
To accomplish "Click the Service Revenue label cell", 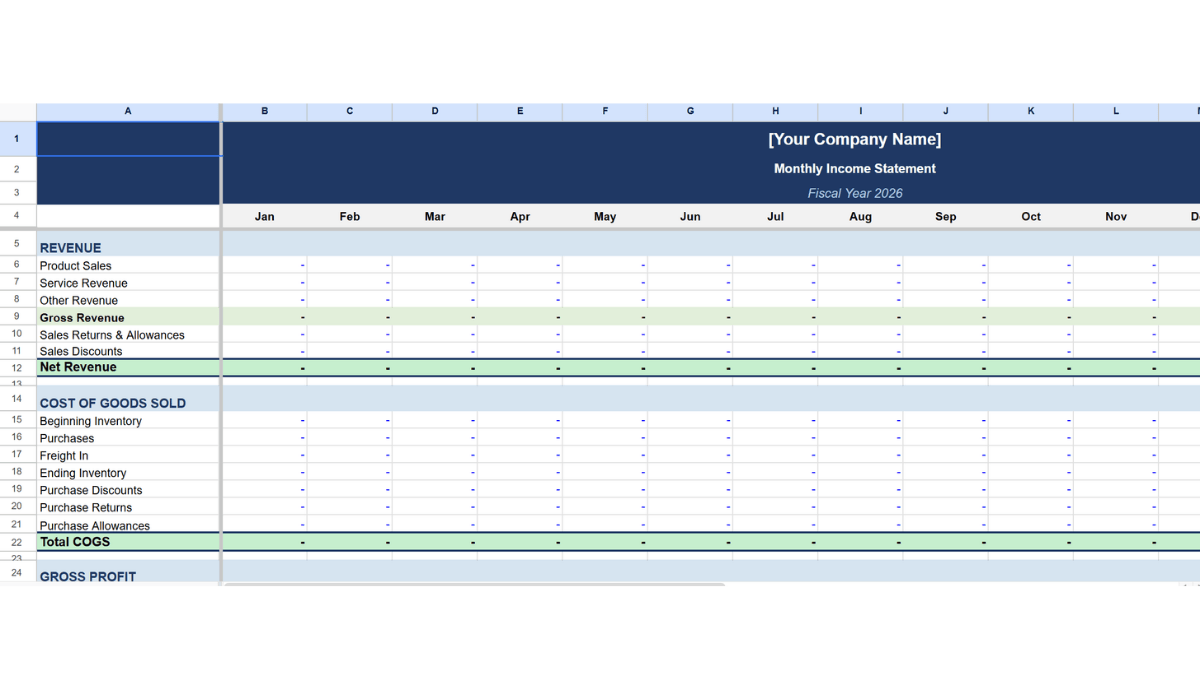I will [83, 283].
